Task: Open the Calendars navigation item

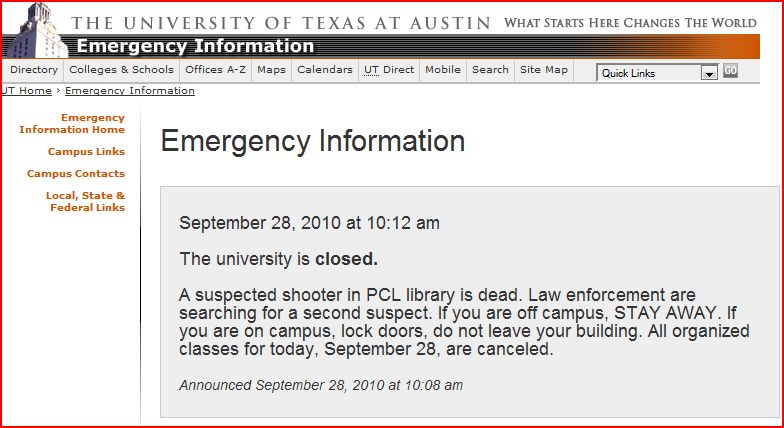Action: coord(325,70)
